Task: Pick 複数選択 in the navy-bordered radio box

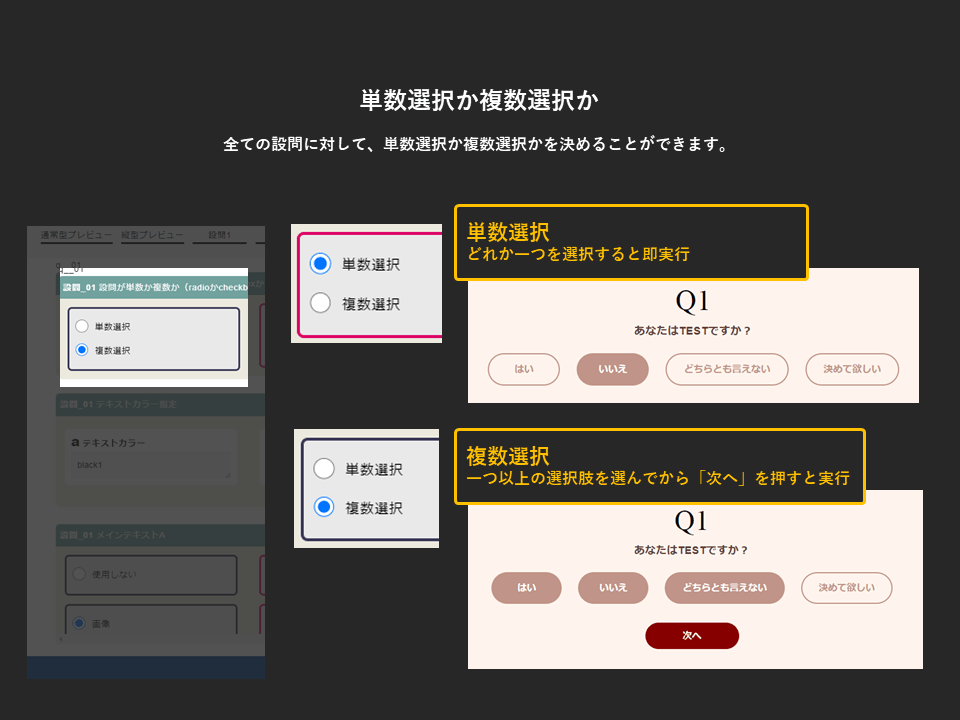Action: pos(323,507)
